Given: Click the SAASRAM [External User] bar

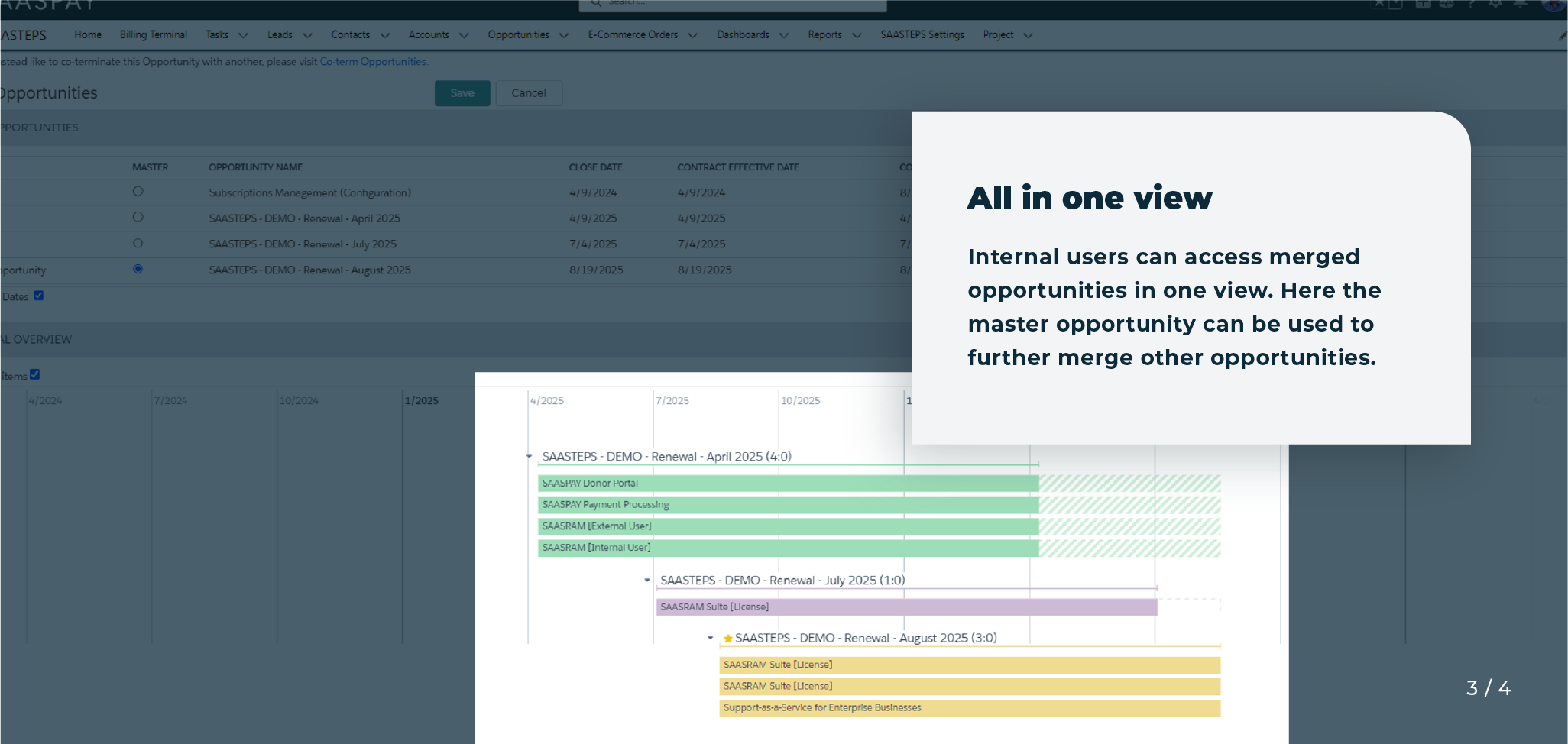Looking at the screenshot, I should point(789,526).
